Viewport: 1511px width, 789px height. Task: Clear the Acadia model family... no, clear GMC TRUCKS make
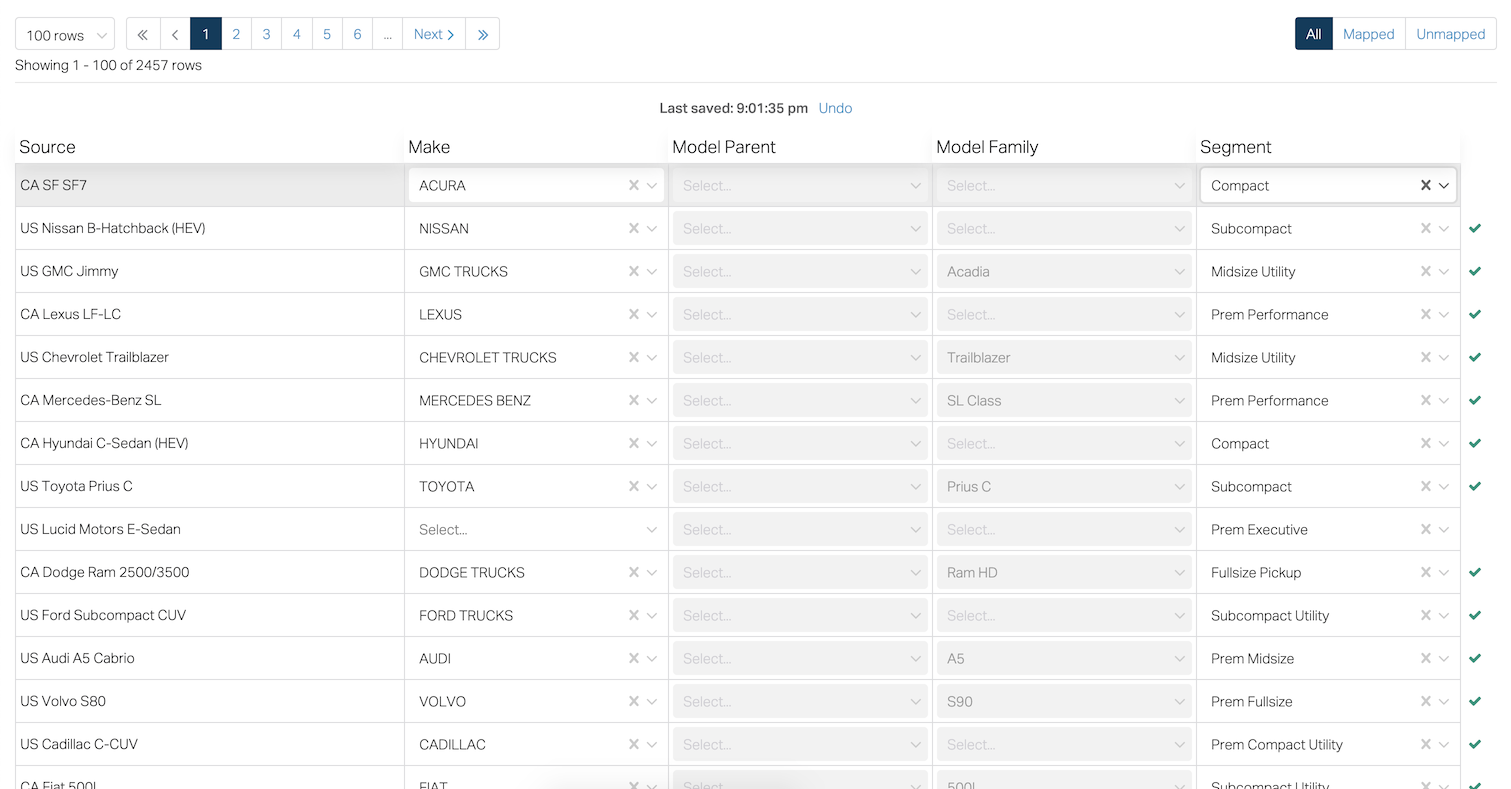(x=633, y=271)
